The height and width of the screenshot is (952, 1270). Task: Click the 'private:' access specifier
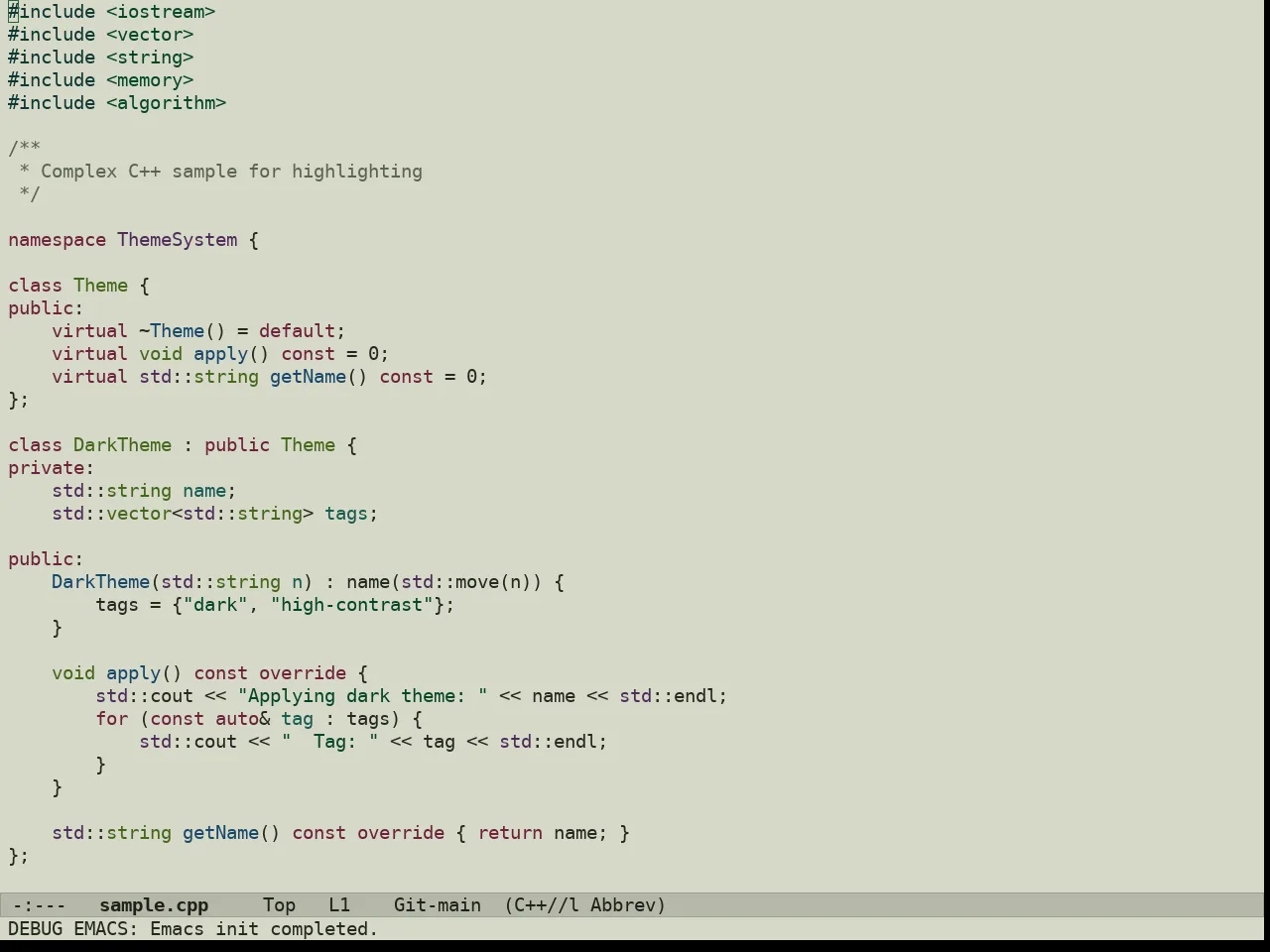[52, 468]
